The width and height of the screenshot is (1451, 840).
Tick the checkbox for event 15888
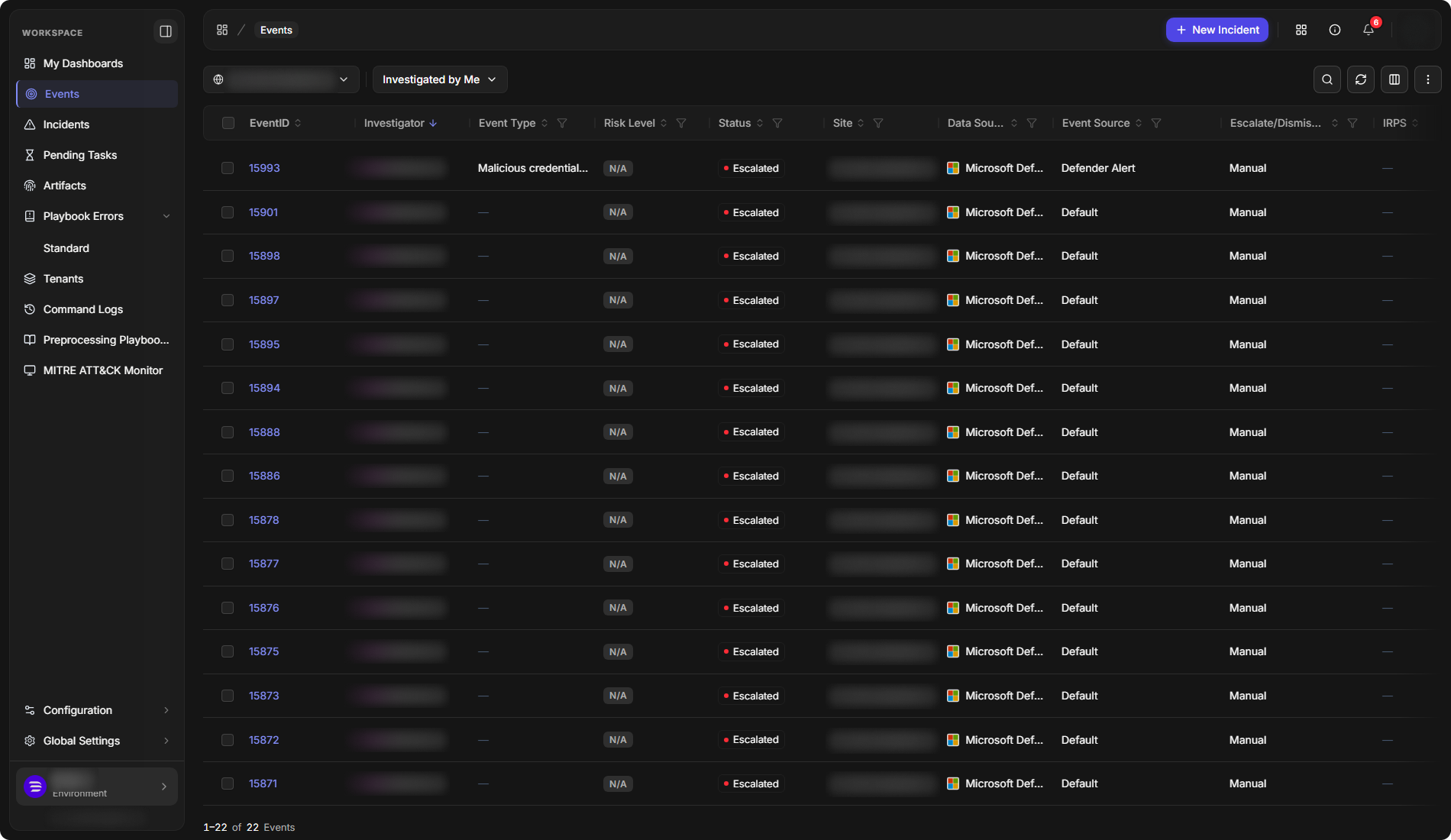228,432
